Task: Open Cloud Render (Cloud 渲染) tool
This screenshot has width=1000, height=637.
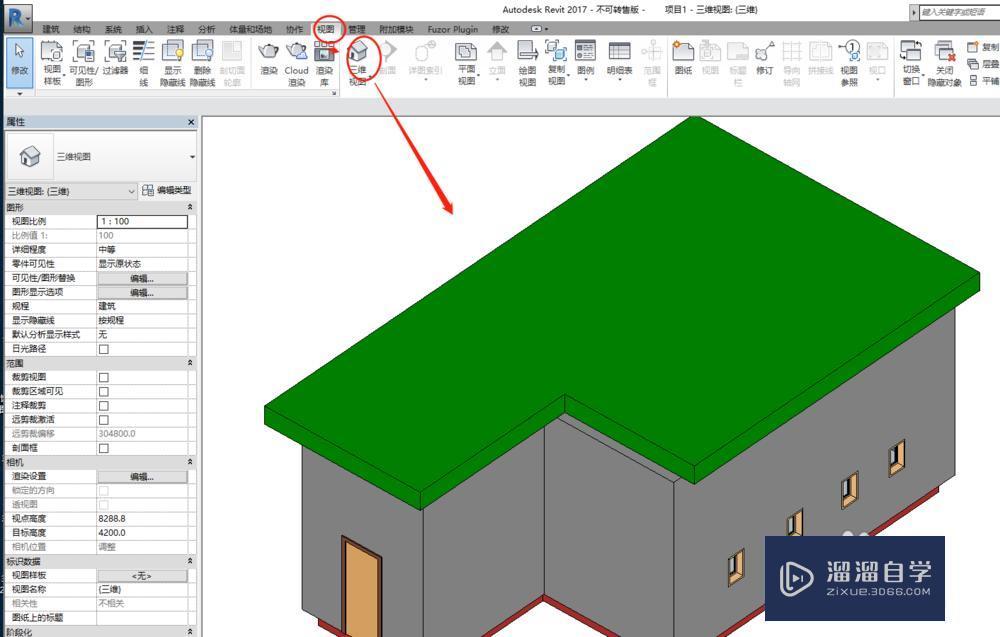Action: tap(296, 58)
